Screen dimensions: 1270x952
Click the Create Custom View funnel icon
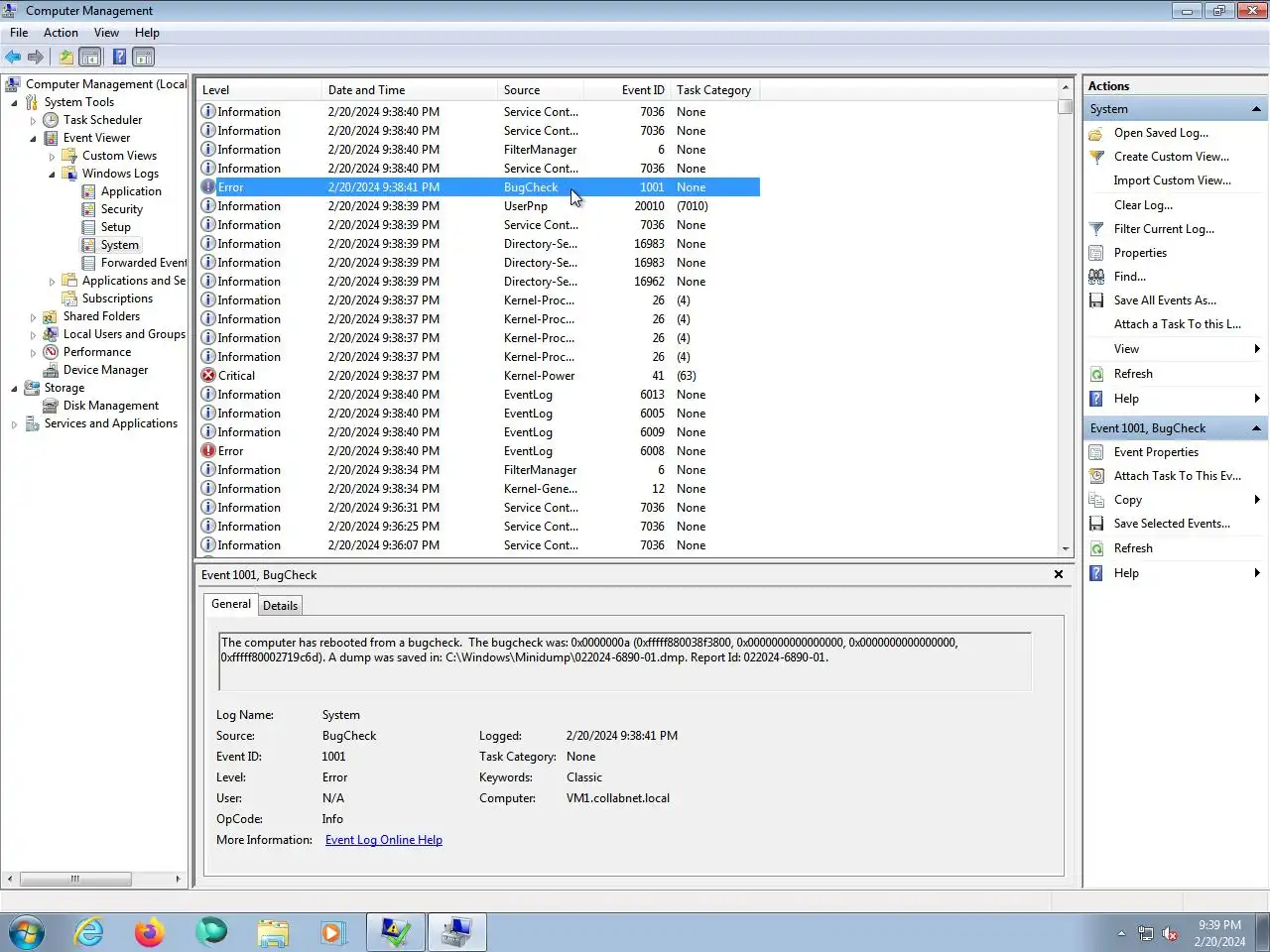coord(1096,157)
